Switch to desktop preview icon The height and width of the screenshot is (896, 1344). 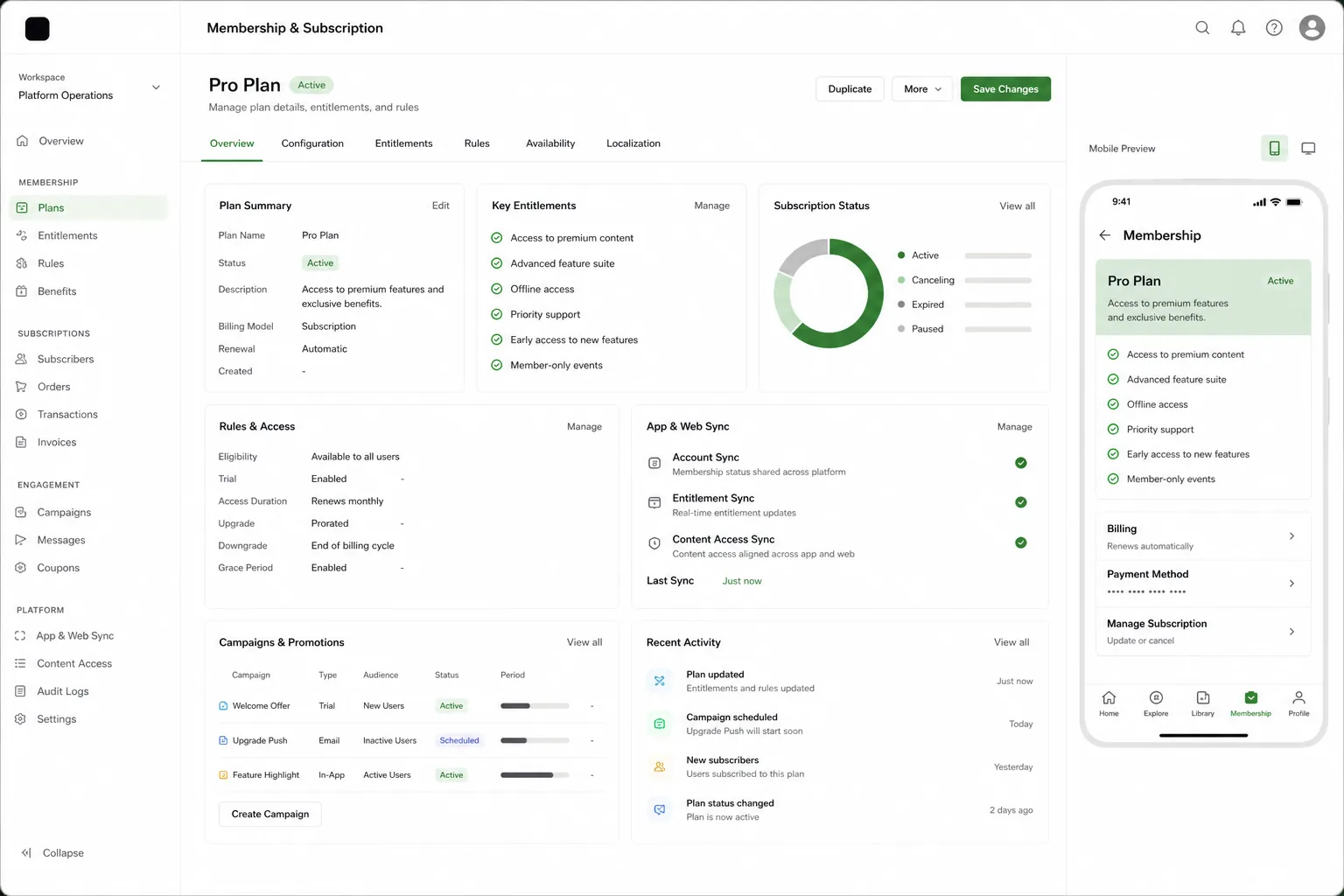point(1308,148)
